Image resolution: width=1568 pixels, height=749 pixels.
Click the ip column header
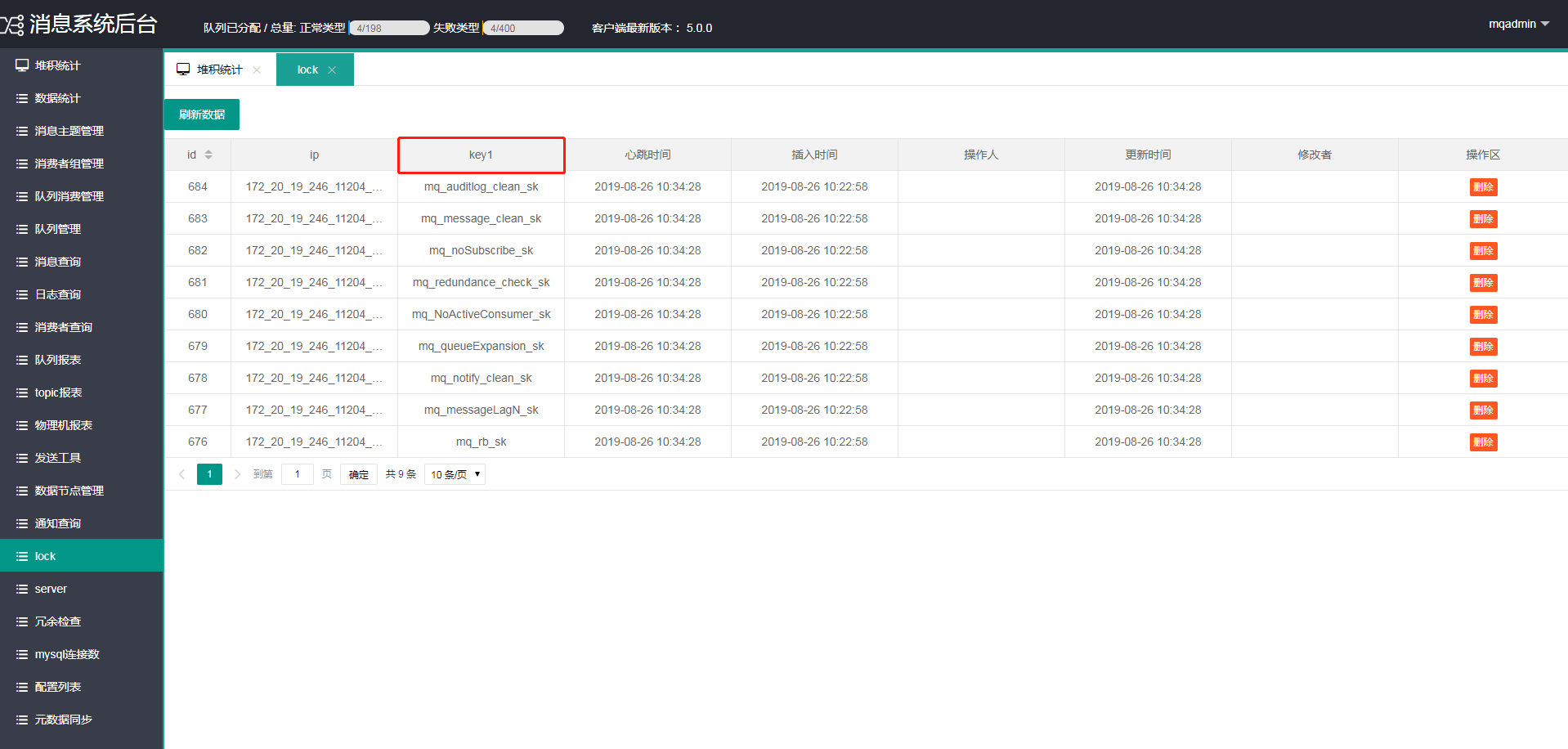point(315,155)
